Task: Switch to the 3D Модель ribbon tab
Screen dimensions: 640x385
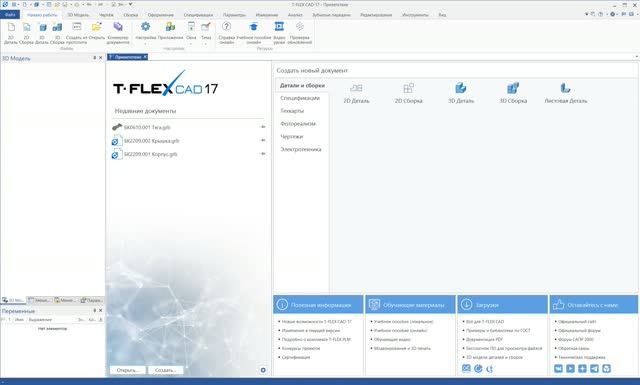Action: tap(78, 15)
